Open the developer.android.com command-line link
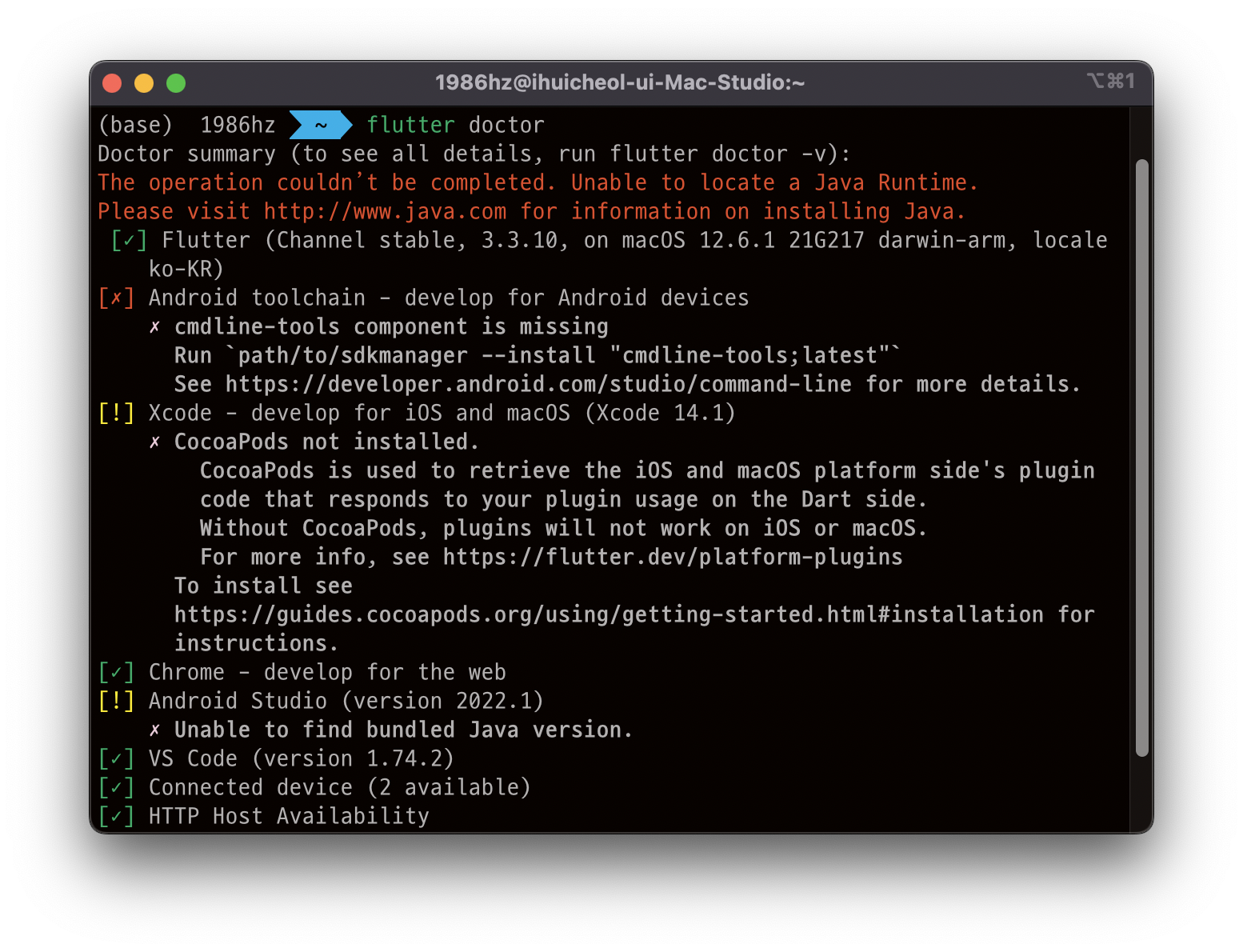Viewport: 1243px width, 952px height. [x=538, y=384]
